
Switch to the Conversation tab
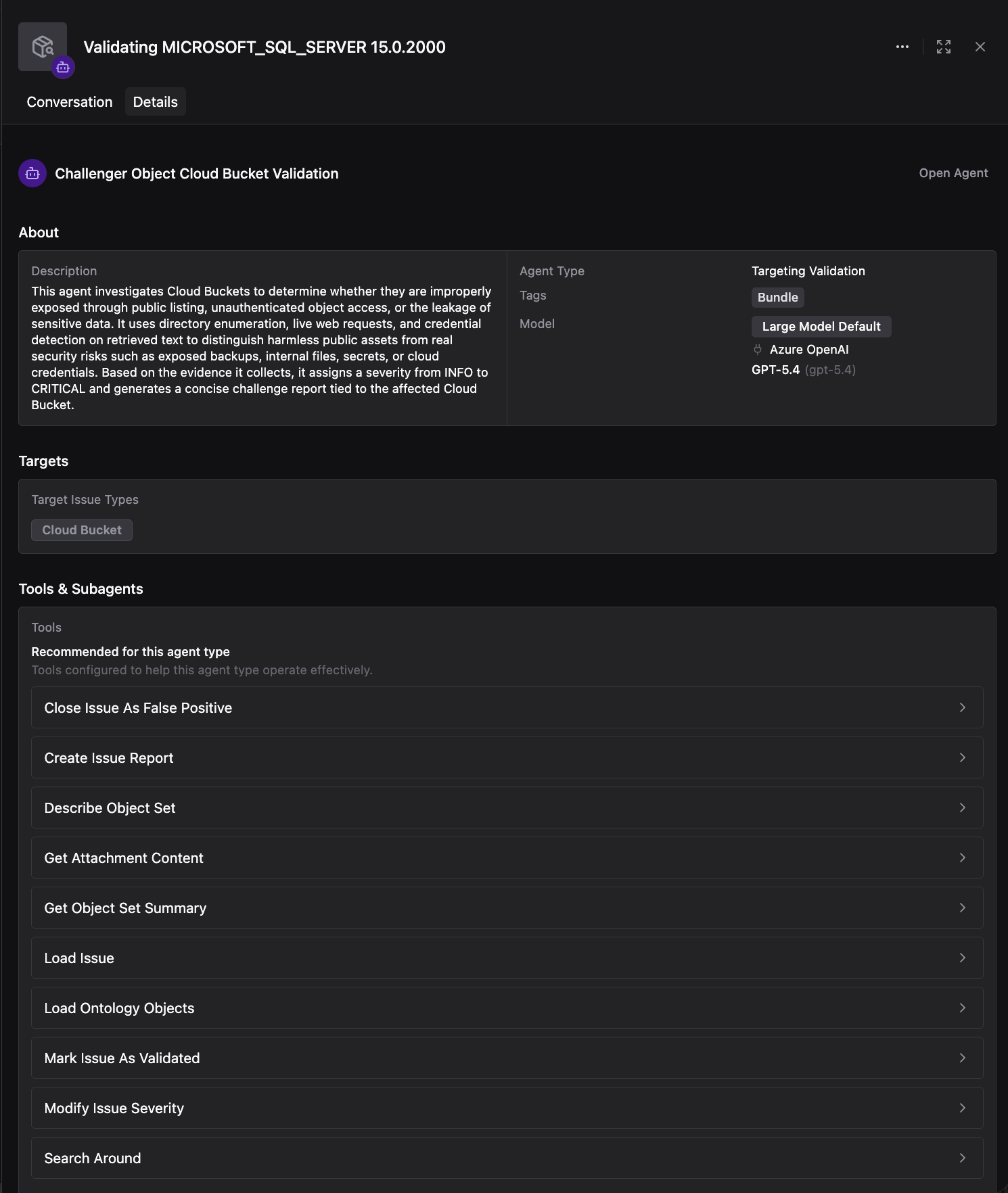click(70, 102)
